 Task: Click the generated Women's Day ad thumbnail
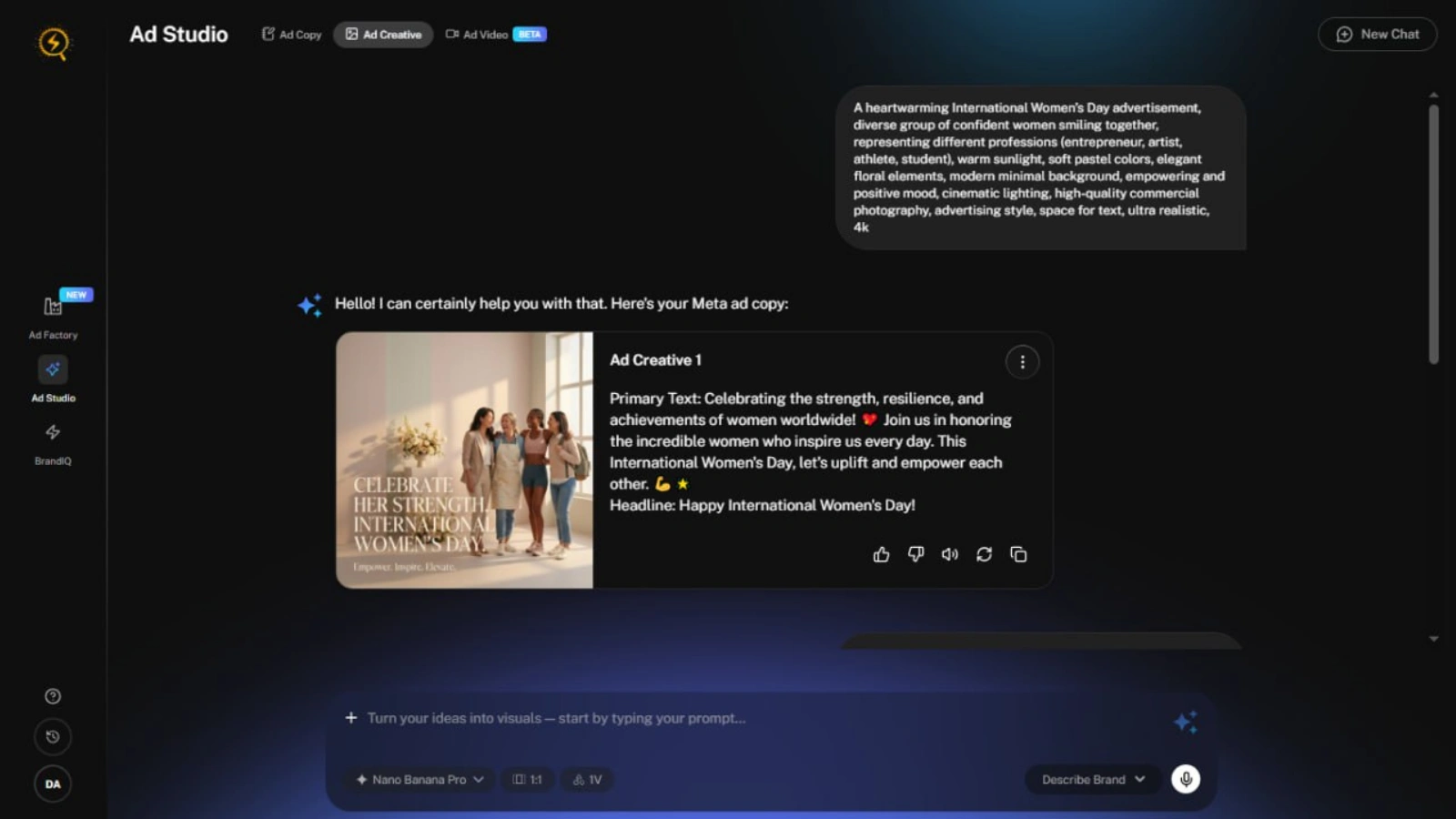[464, 460]
